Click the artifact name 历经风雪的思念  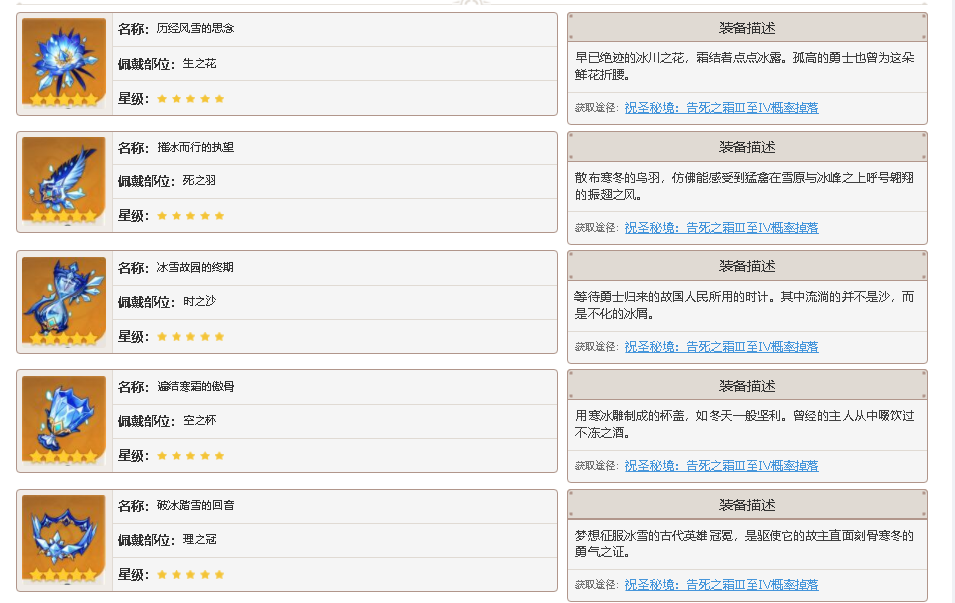coord(196,28)
